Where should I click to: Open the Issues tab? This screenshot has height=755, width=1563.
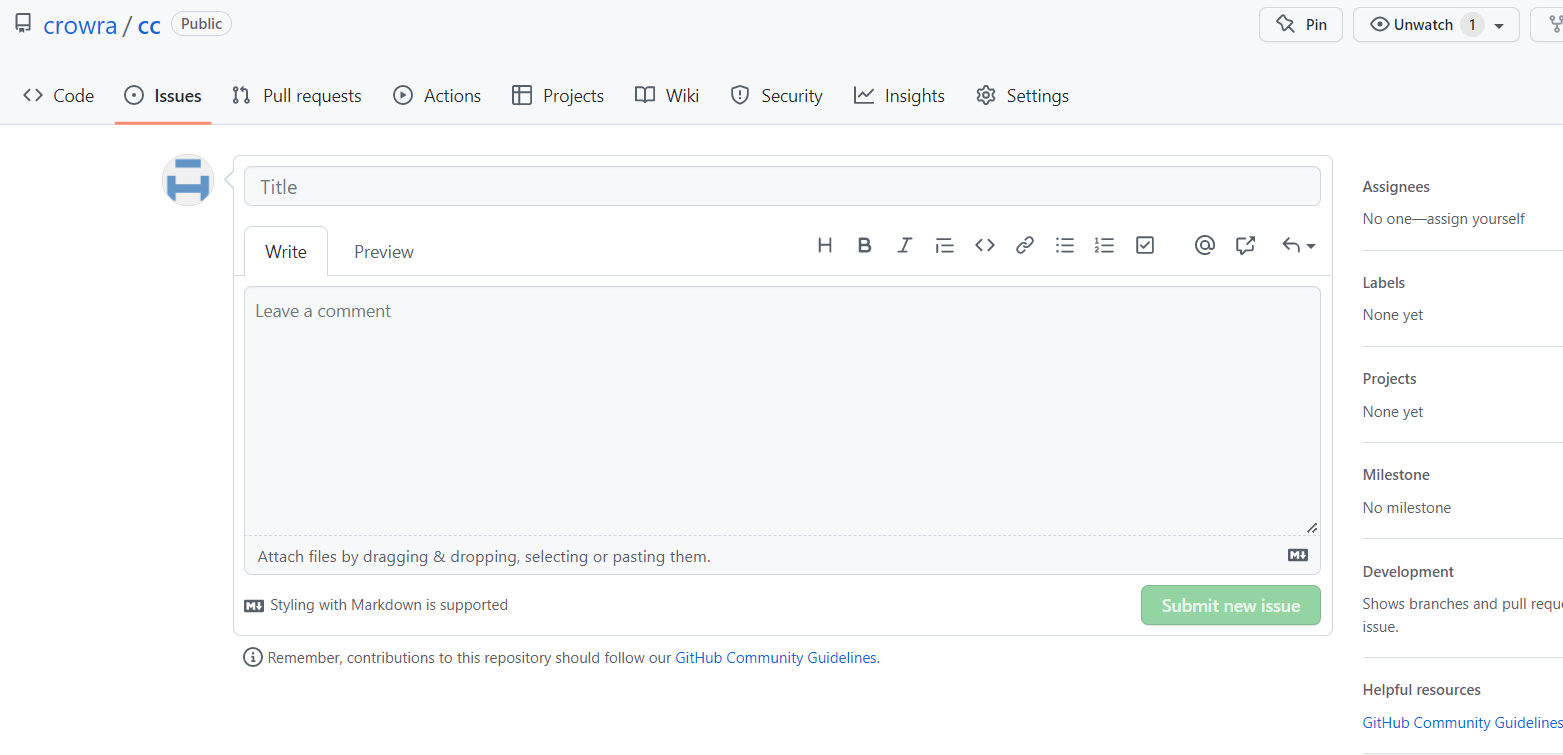pyautogui.click(x=163, y=96)
